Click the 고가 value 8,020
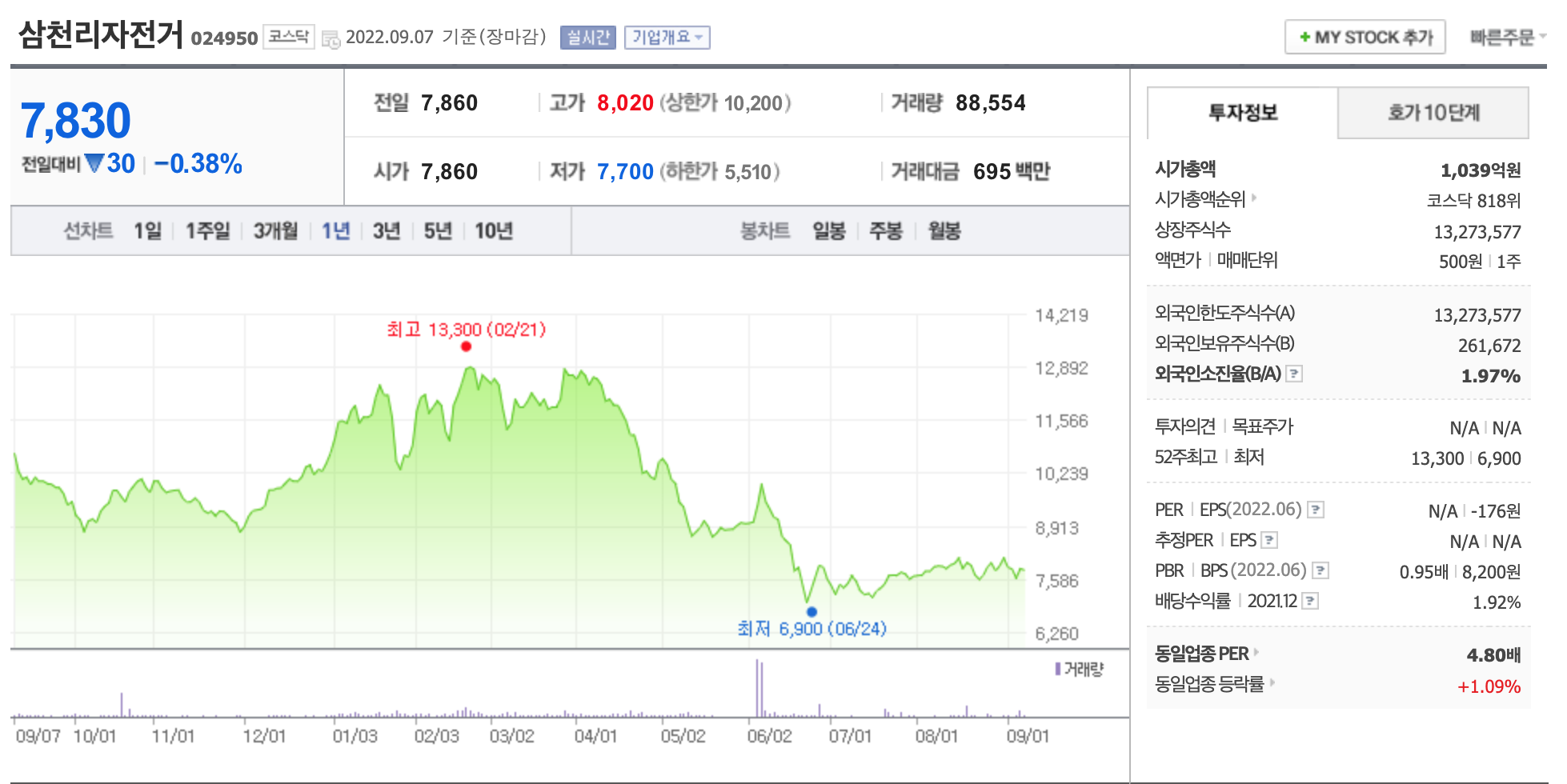The height and width of the screenshot is (784, 1567). tap(625, 103)
